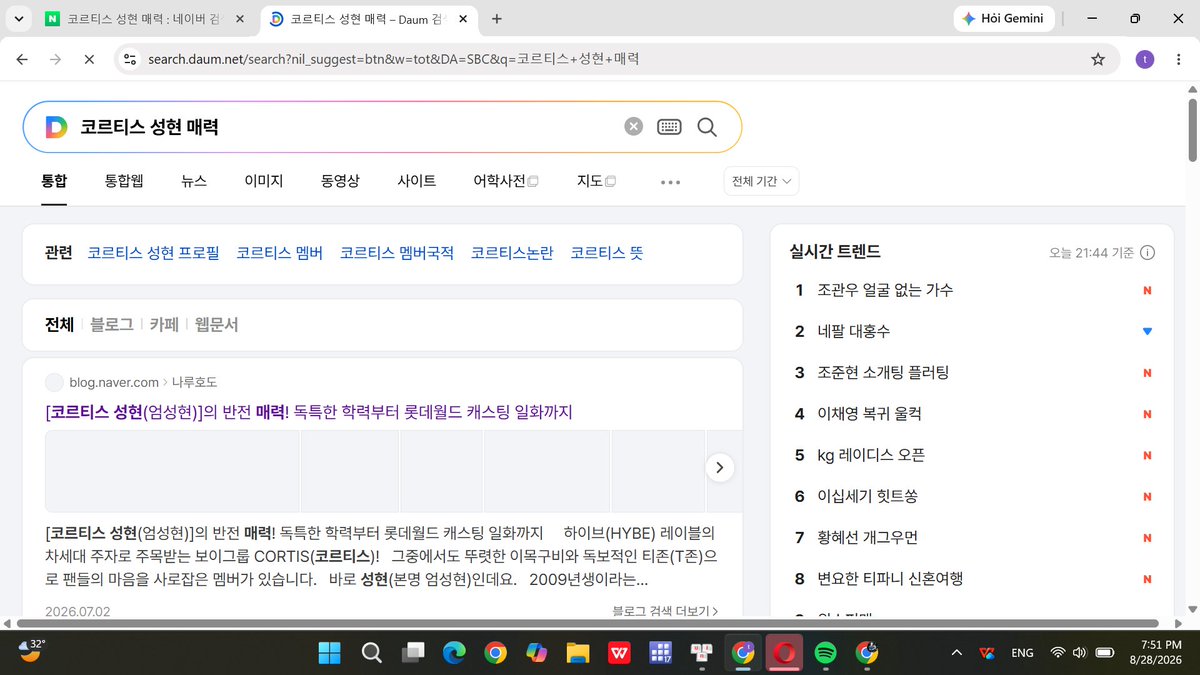The height and width of the screenshot is (675, 1200).
Task: Click the info icon next to 오늘 21:44 기준
Action: click(1148, 253)
